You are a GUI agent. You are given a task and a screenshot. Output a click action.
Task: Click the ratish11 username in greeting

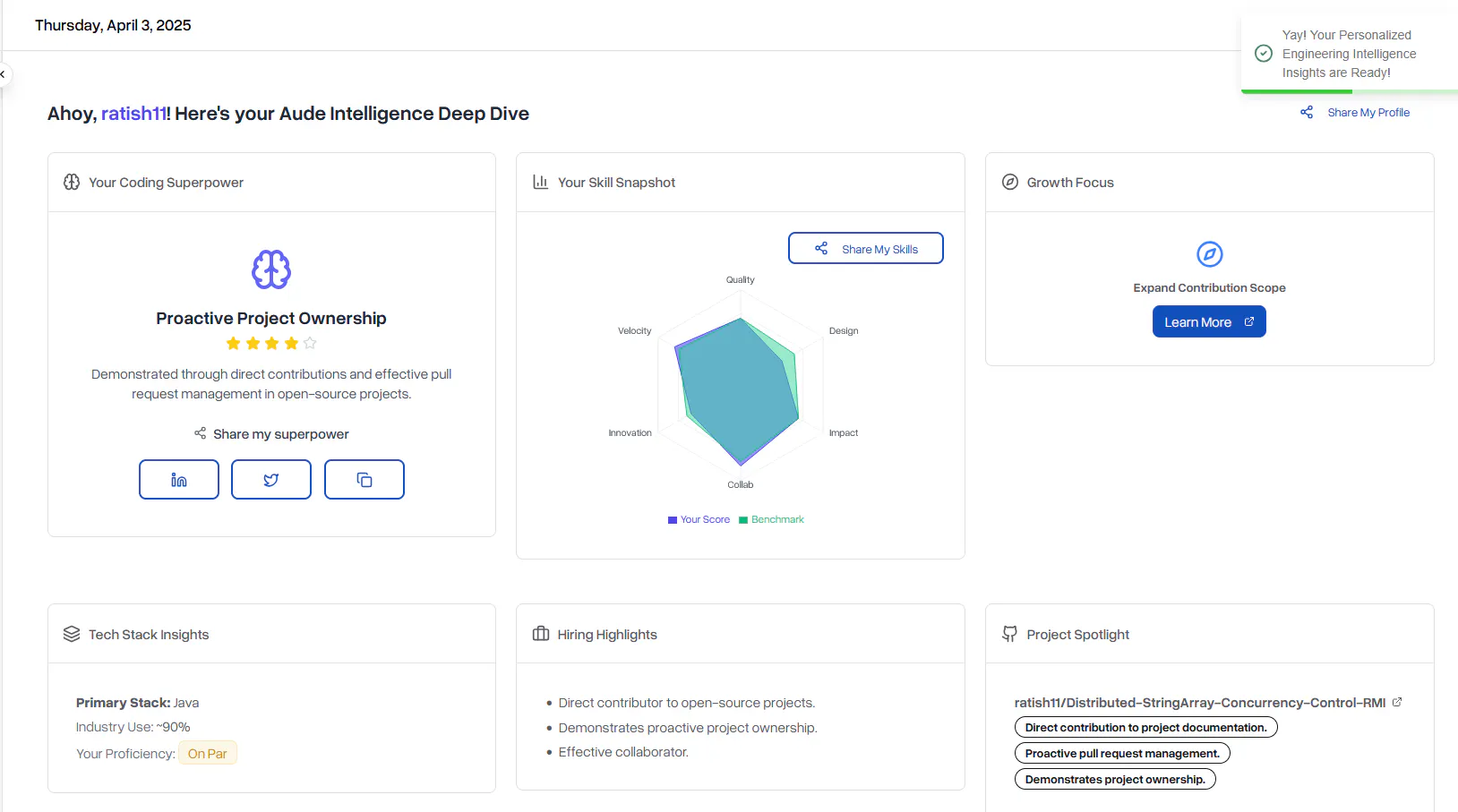click(133, 114)
